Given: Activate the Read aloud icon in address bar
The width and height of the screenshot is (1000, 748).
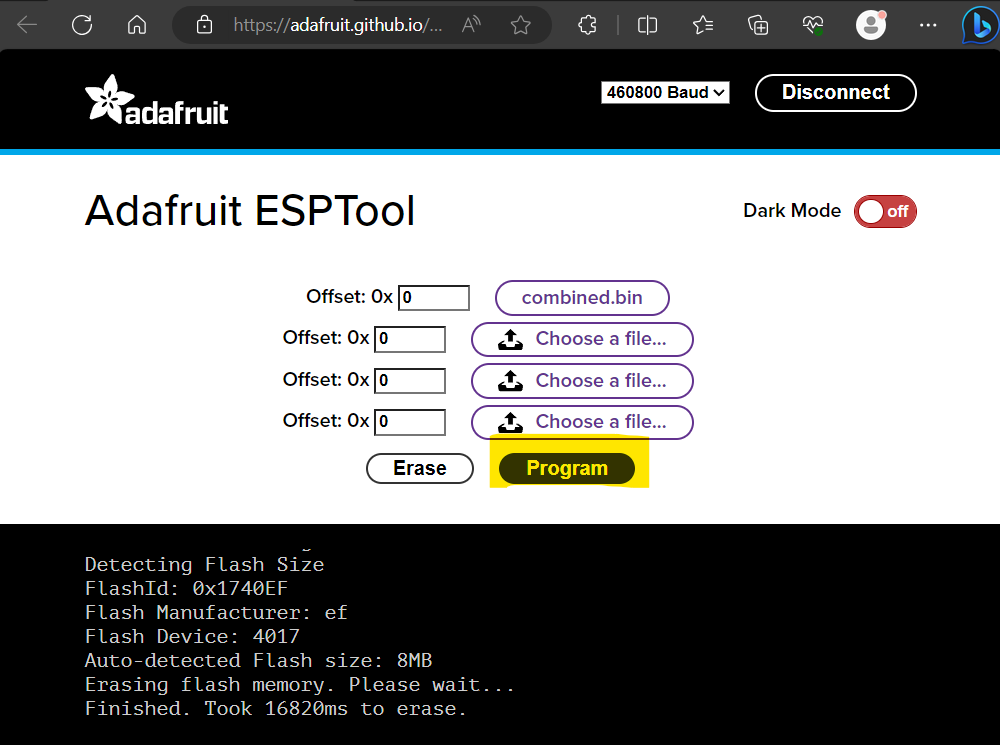Looking at the screenshot, I should coord(471,25).
